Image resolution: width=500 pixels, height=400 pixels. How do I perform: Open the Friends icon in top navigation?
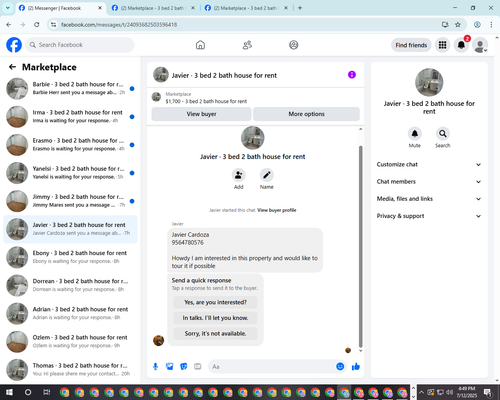click(x=247, y=45)
